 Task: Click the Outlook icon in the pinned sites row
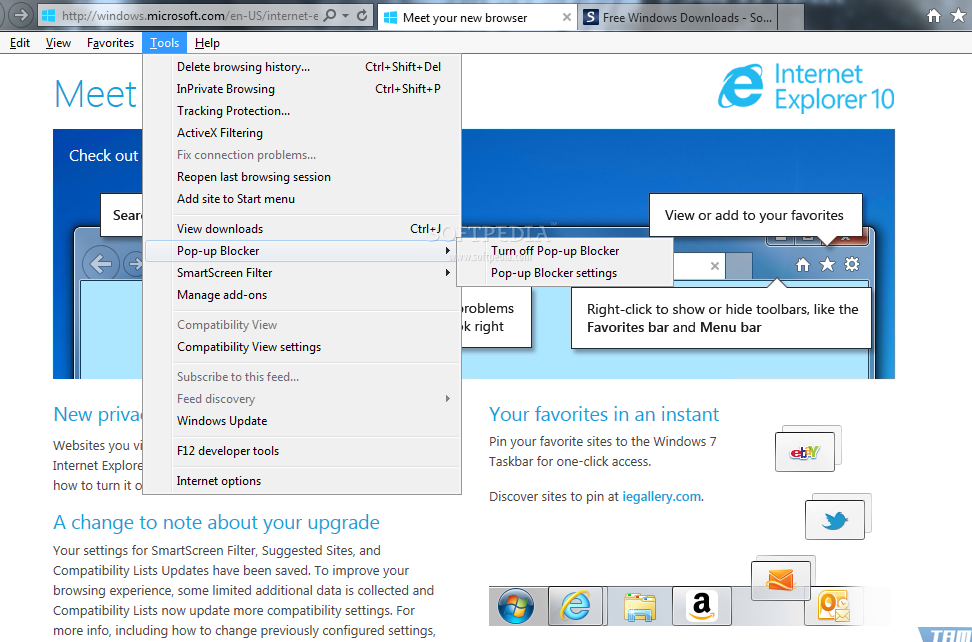coord(833,606)
